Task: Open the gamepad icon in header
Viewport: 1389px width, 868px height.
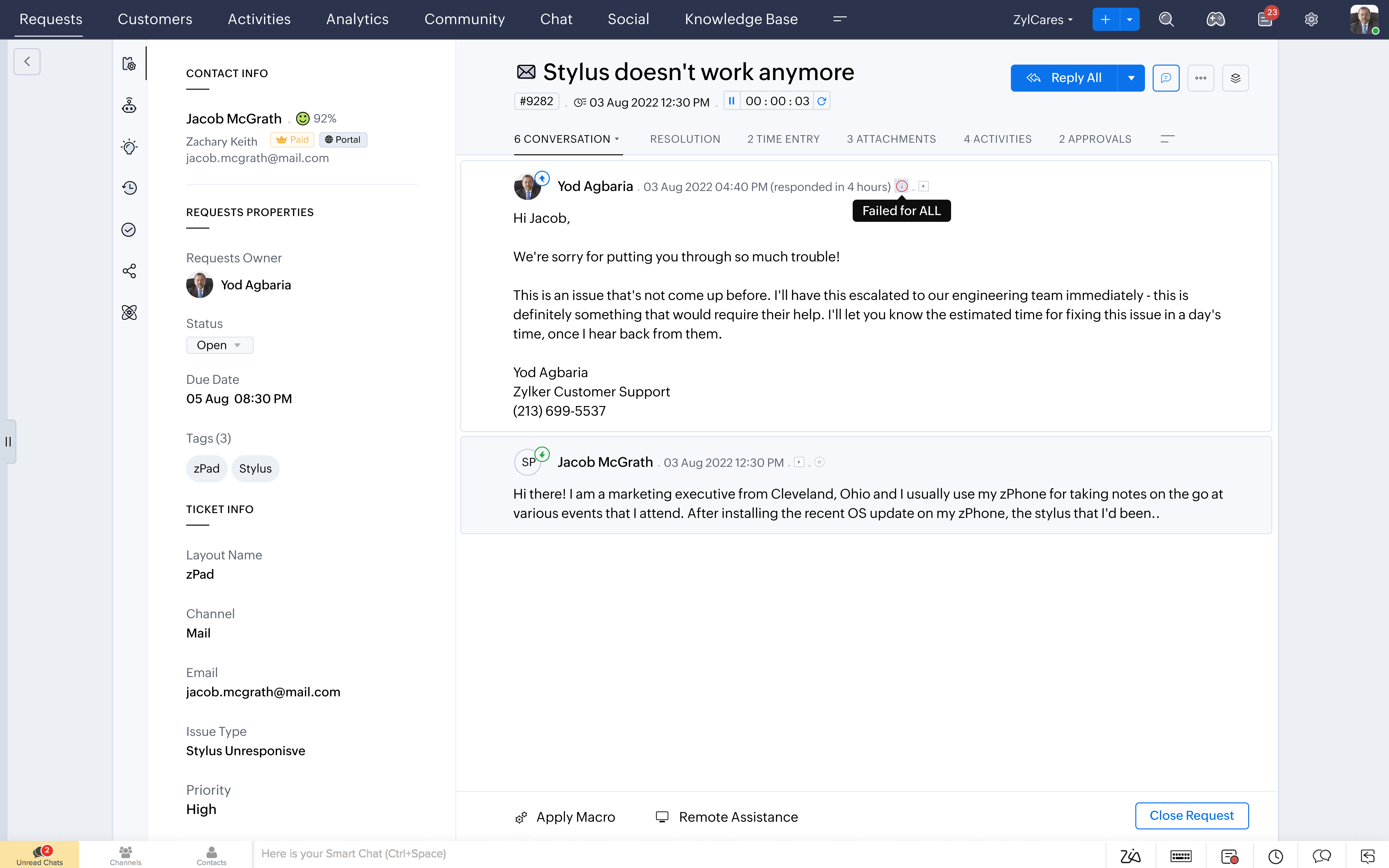Action: [x=1215, y=20]
